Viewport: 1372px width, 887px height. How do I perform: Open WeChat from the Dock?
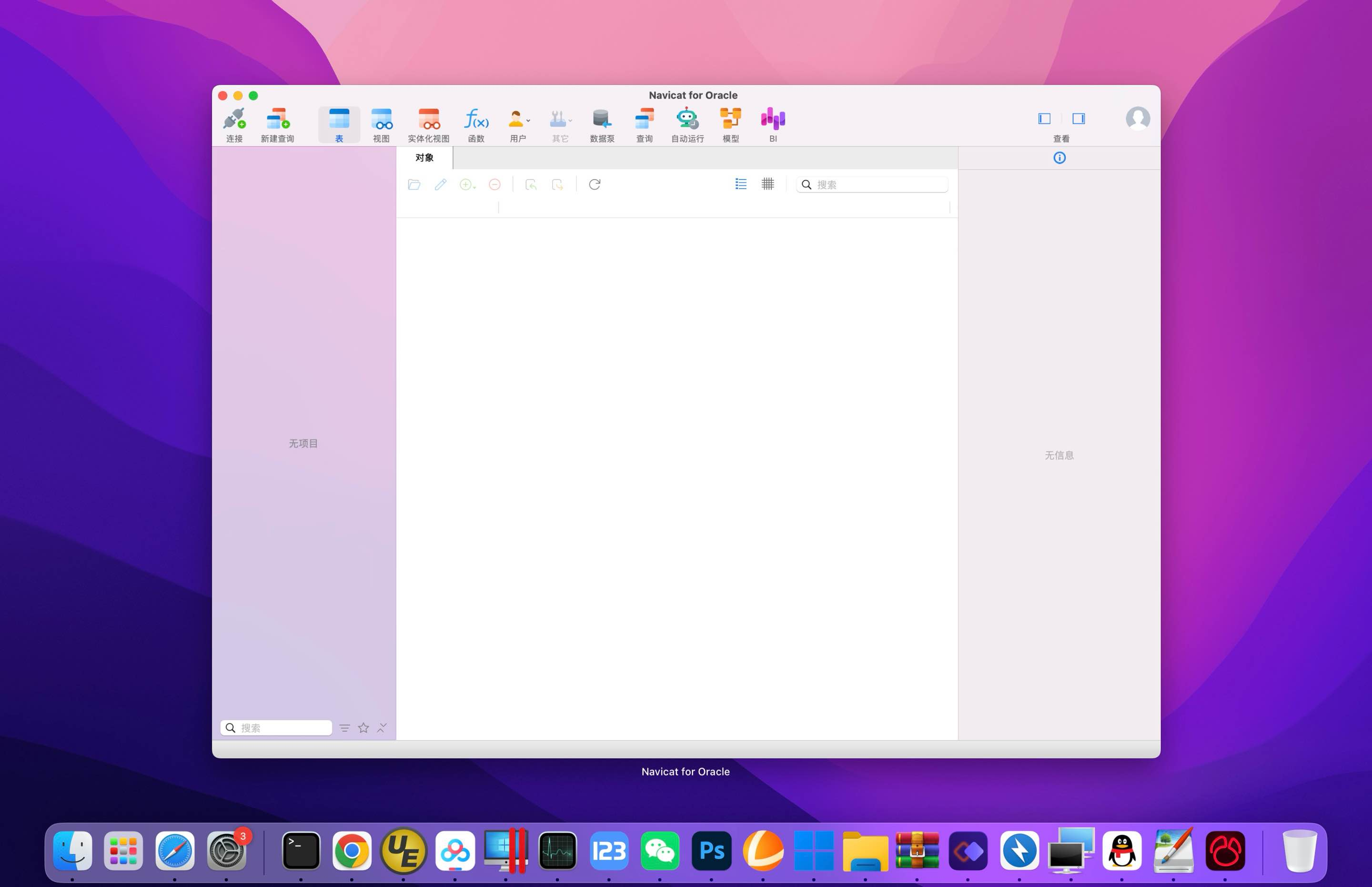[660, 850]
